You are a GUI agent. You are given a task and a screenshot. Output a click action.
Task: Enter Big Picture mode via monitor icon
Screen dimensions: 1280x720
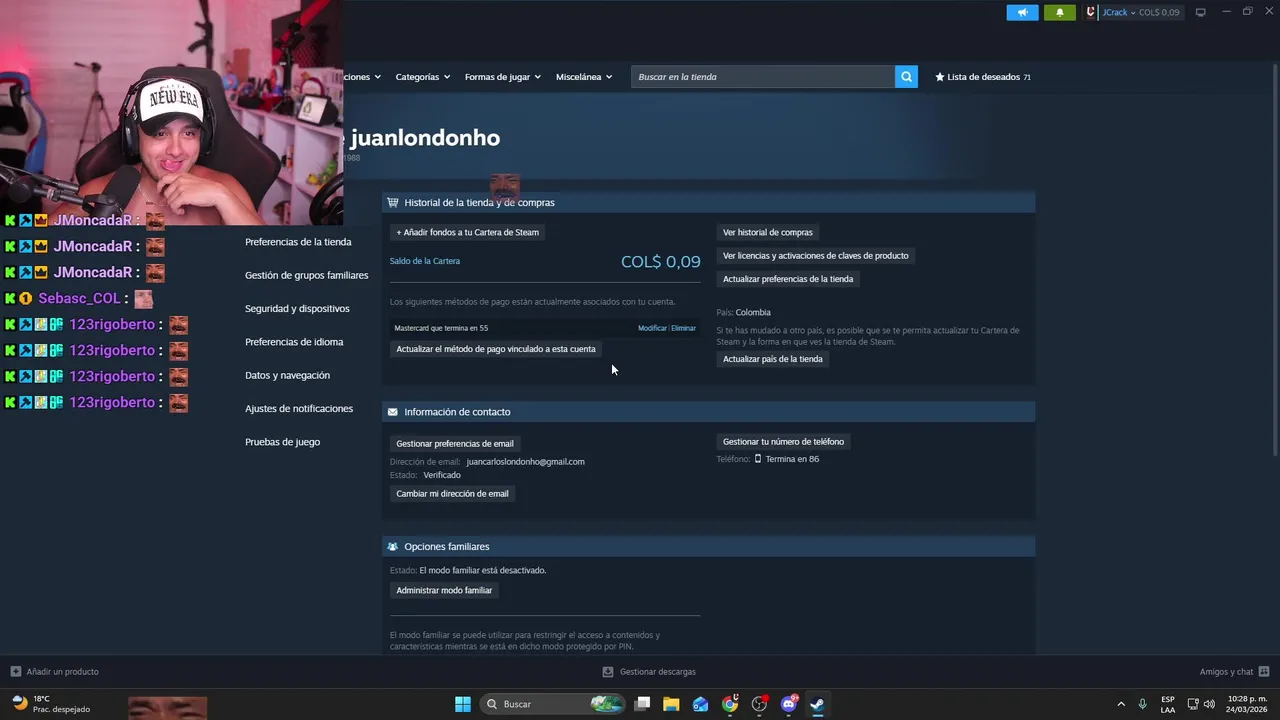click(1200, 12)
